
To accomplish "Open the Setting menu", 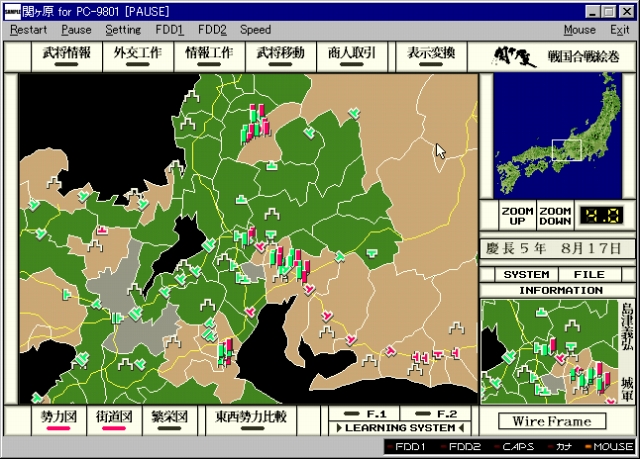I will click(123, 30).
